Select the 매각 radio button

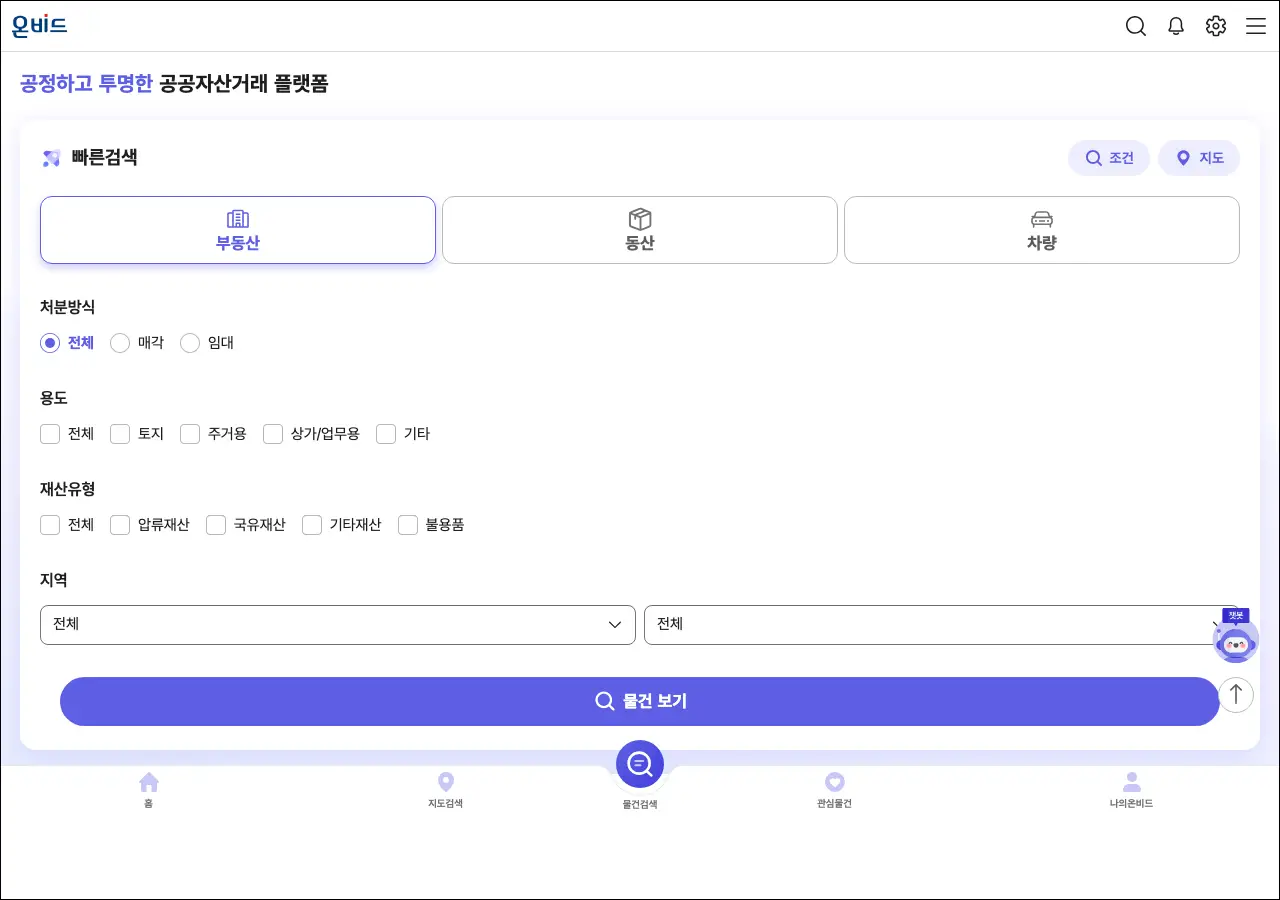[x=120, y=343]
